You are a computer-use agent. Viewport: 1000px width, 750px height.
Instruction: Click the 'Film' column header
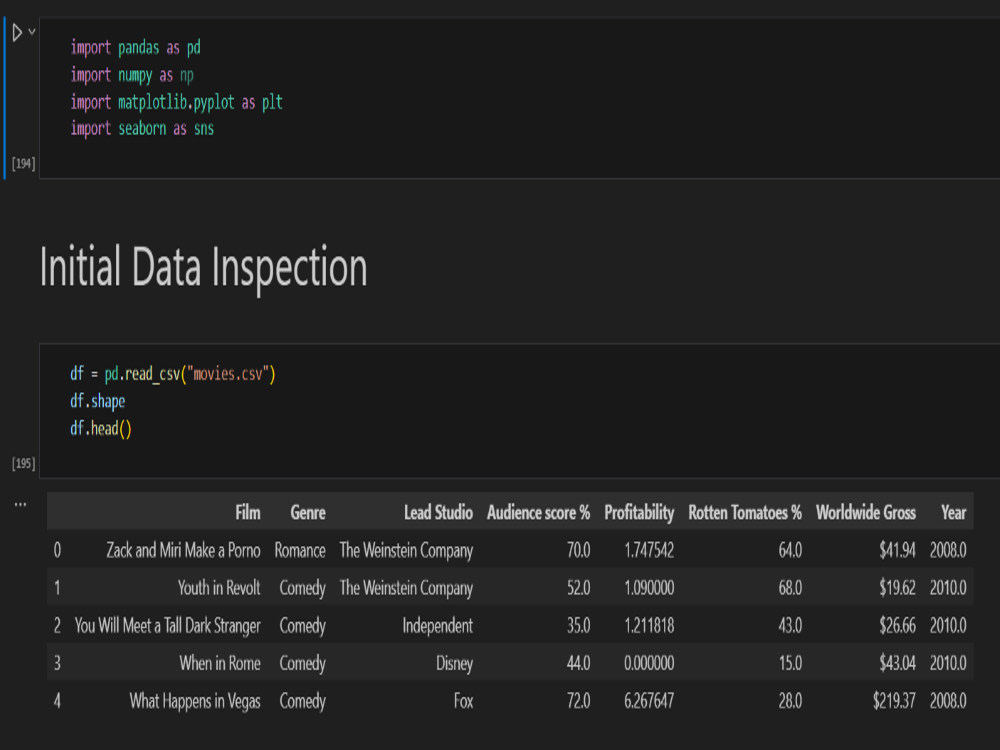coord(247,512)
